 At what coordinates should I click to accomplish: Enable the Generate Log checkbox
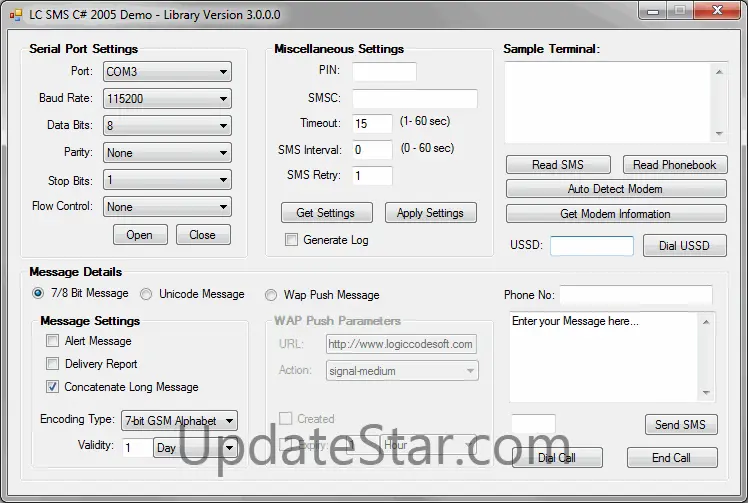tap(291, 240)
